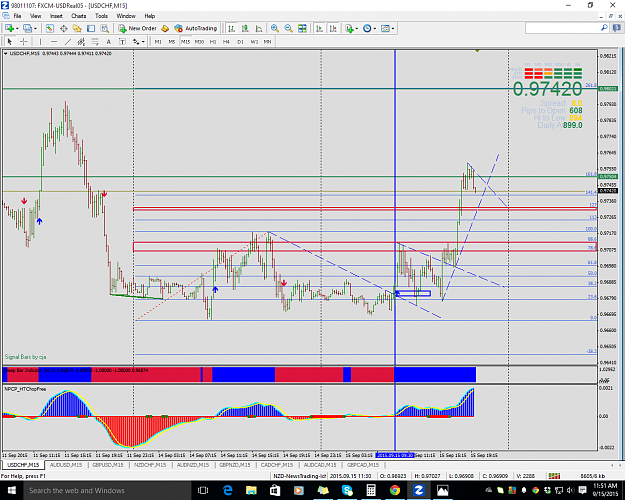Open Calculator from the taskbar
Viewport: 625px width, 500px height.
pos(371,490)
